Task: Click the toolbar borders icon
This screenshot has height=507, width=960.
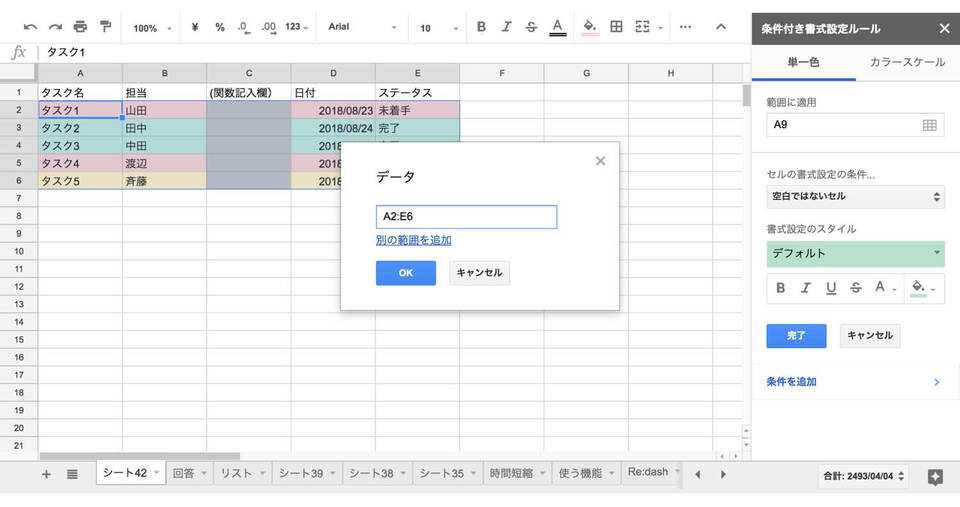Action: pyautogui.click(x=616, y=27)
